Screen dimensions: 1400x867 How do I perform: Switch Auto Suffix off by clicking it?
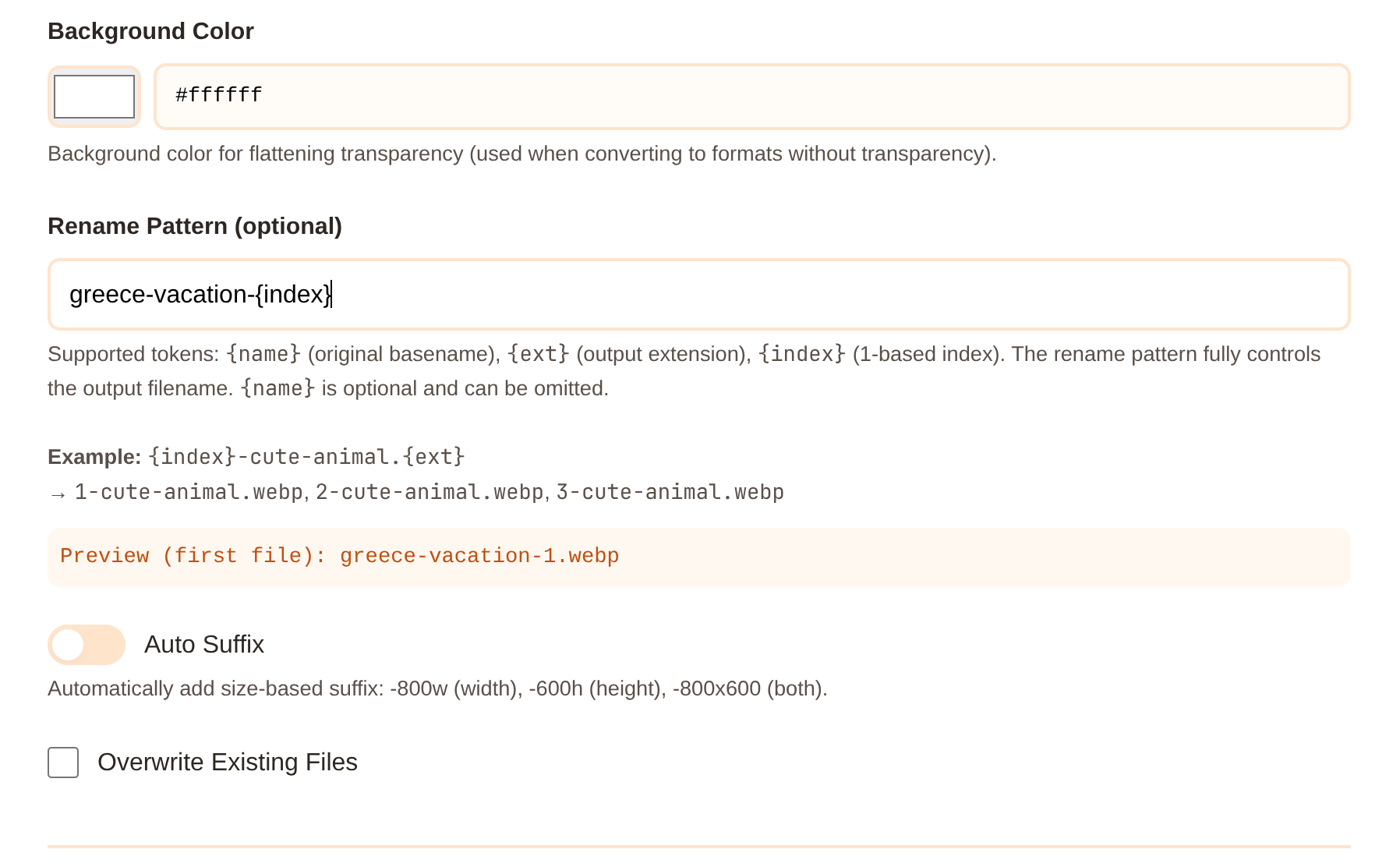pyautogui.click(x=86, y=645)
